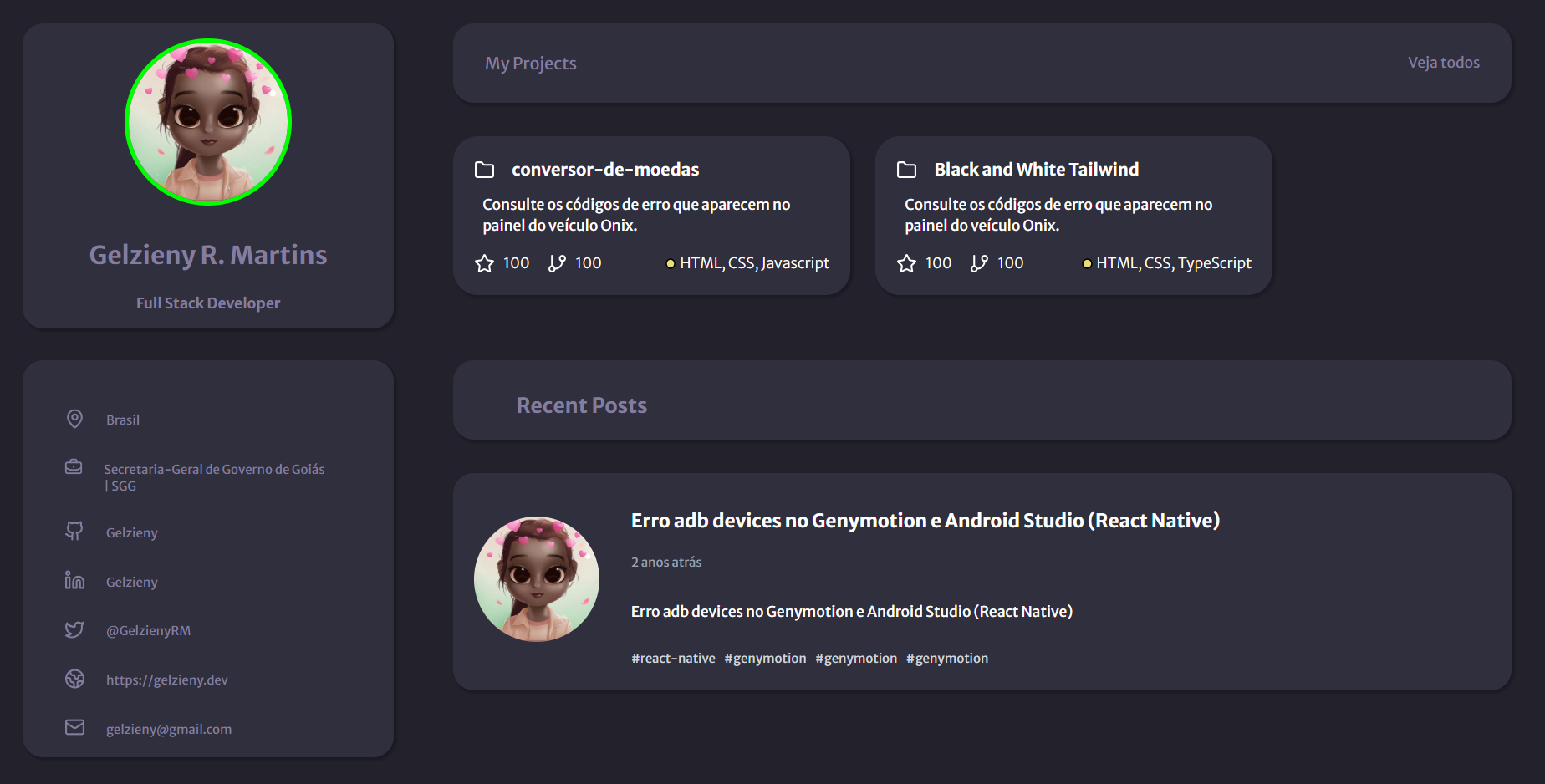Image resolution: width=1545 pixels, height=784 pixels.
Task: Click the folder icon of conversor-de-moedas
Action: (x=484, y=170)
